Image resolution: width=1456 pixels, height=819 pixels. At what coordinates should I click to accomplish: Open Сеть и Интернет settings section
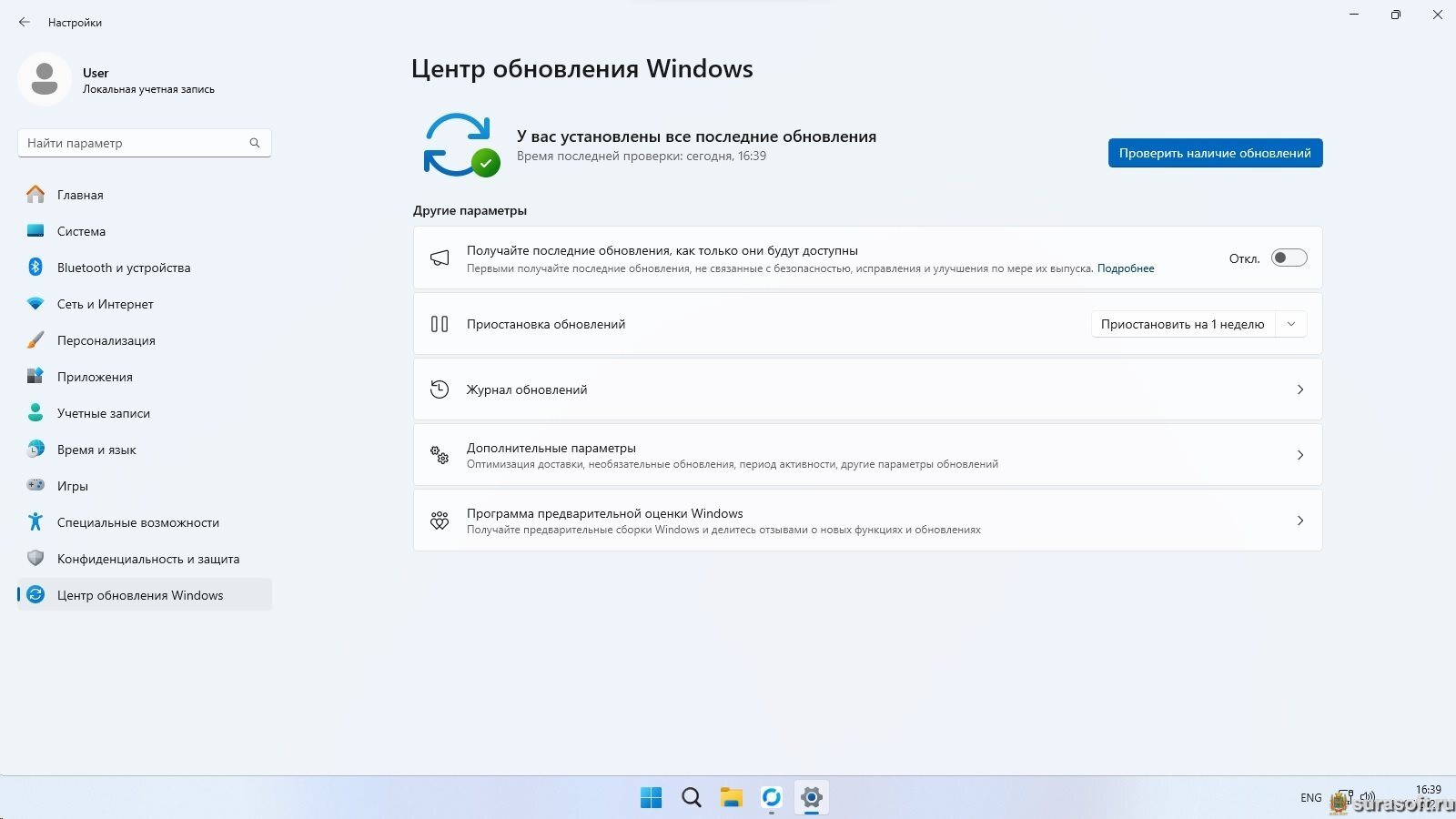(105, 304)
